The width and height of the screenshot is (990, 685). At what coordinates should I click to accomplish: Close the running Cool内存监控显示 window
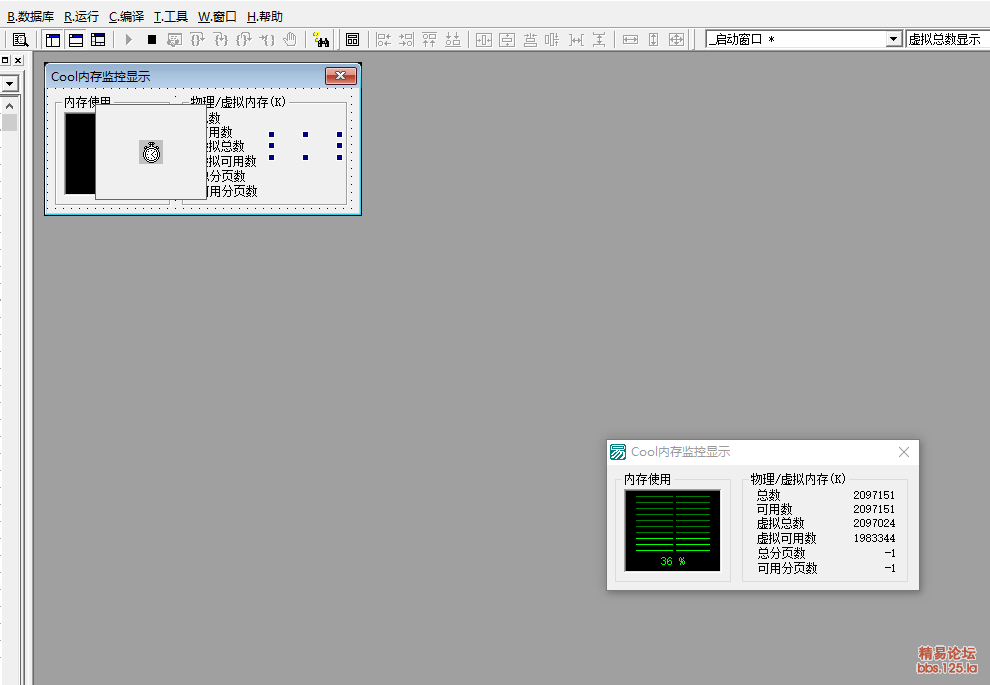[904, 452]
